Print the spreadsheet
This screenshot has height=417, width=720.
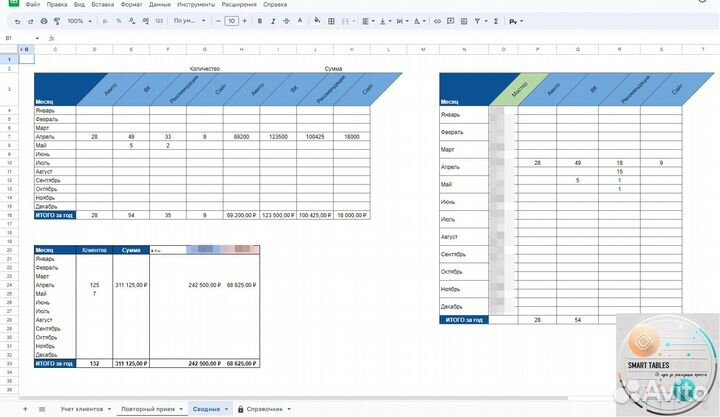click(44, 21)
